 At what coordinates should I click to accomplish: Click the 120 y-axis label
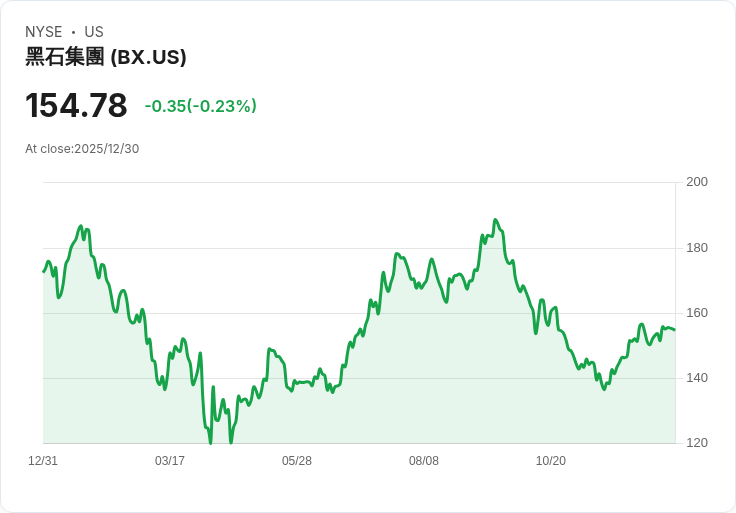(x=697, y=443)
